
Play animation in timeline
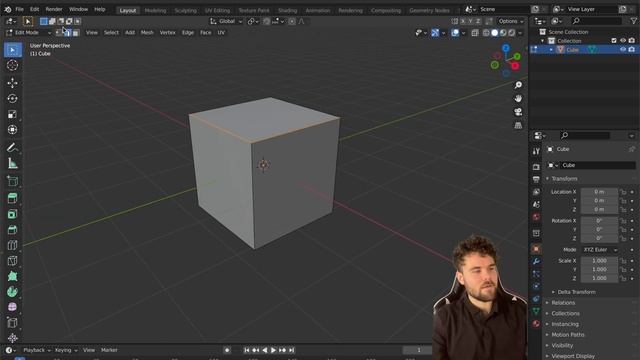273,350
